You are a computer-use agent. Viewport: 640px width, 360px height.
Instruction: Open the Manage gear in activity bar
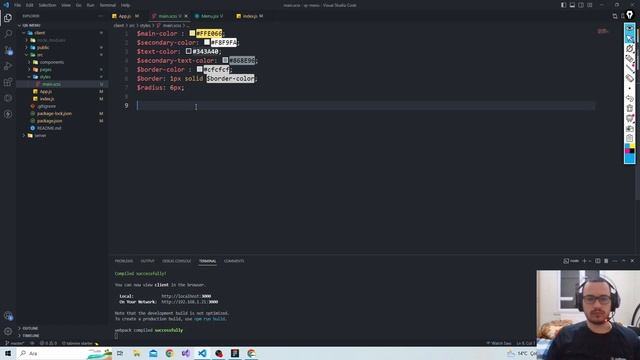[8, 331]
